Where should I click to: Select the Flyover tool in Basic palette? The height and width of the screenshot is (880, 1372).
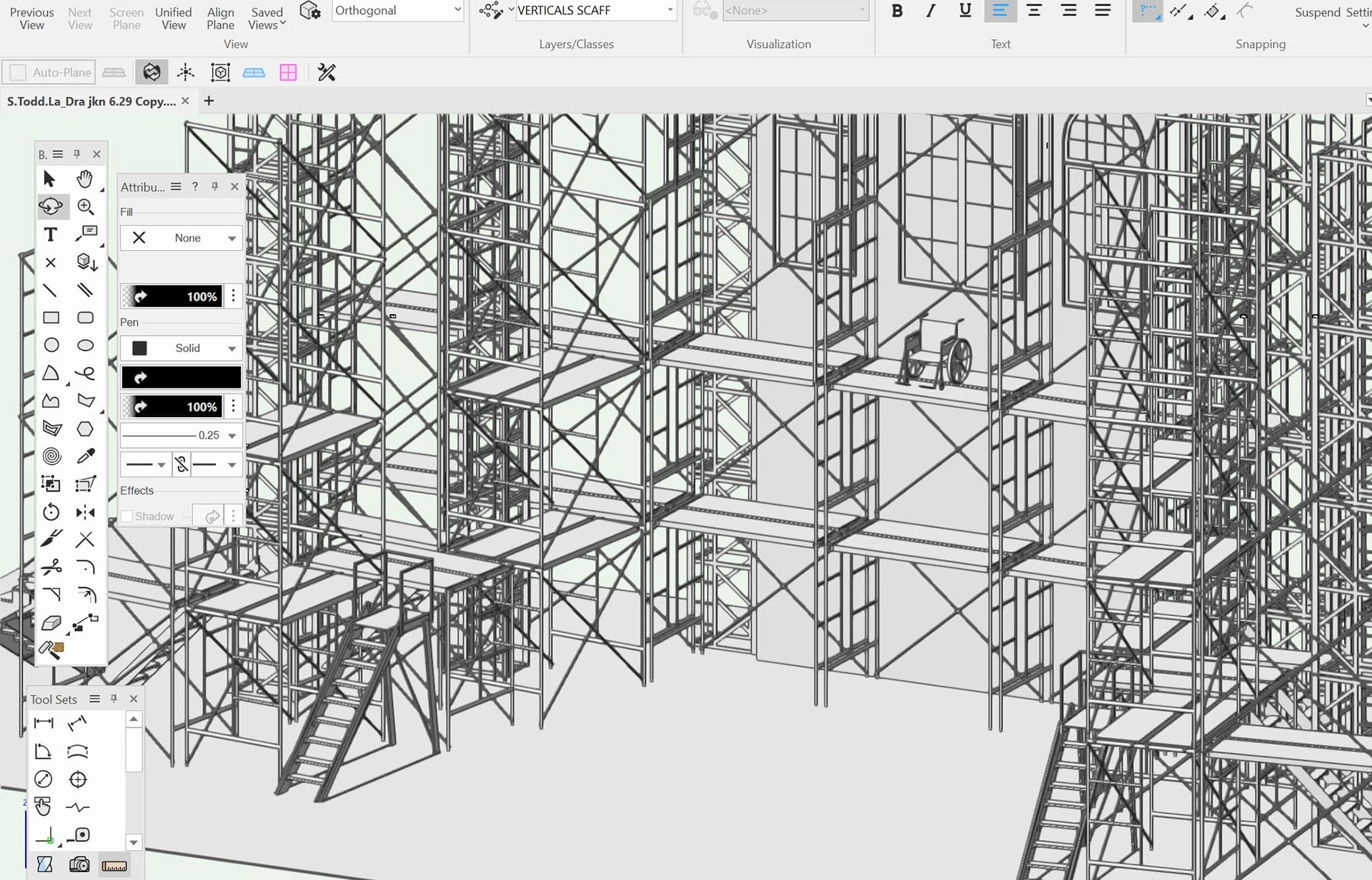pyautogui.click(x=51, y=206)
